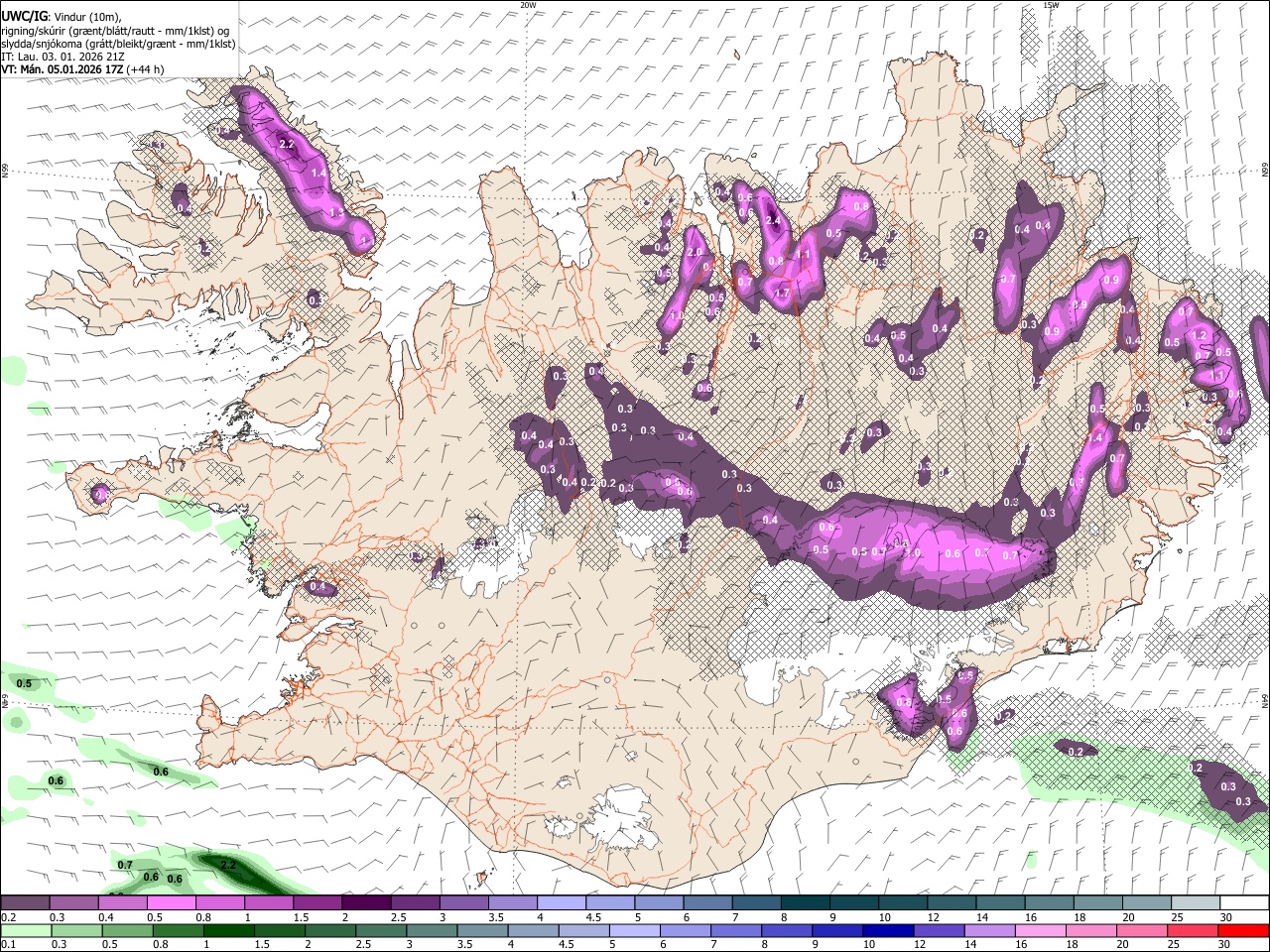
Task: Click the '4.5' label under the lower legend row
Action: pyautogui.click(x=567, y=944)
